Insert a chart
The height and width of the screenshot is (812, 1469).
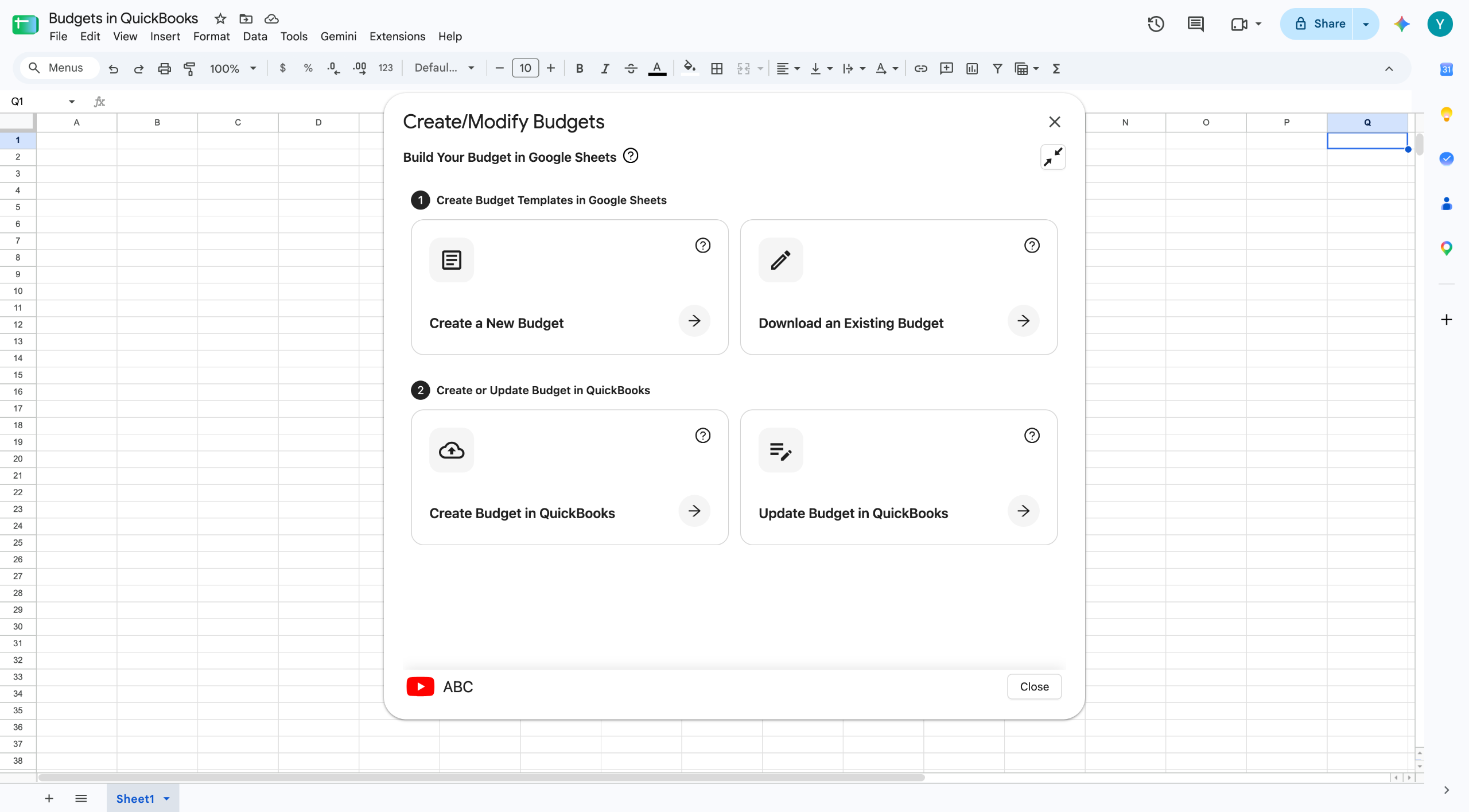(972, 68)
